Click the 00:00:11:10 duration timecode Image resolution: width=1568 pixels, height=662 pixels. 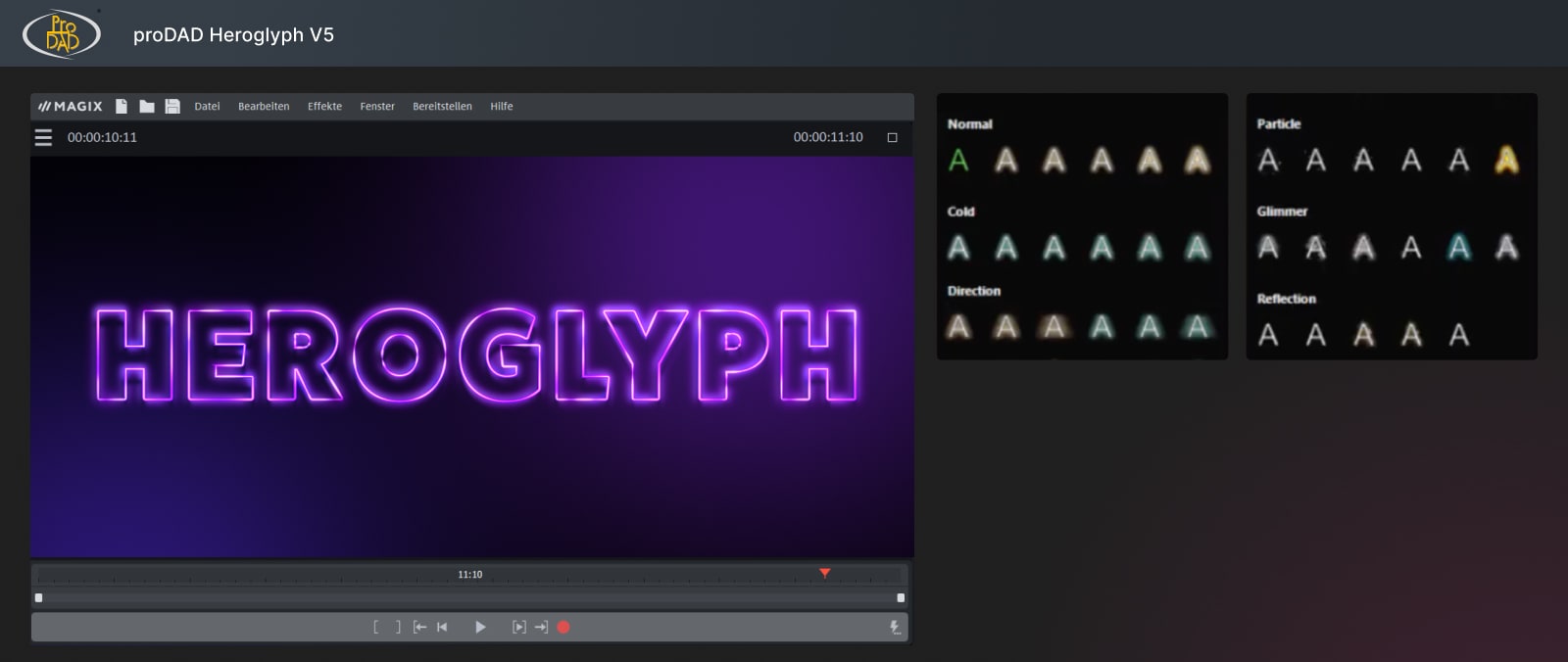pyautogui.click(x=828, y=137)
